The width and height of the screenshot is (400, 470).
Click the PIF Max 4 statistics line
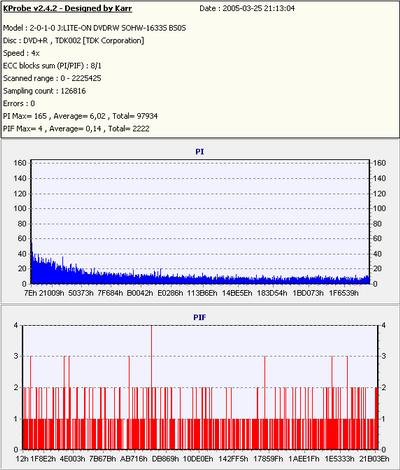[76, 129]
